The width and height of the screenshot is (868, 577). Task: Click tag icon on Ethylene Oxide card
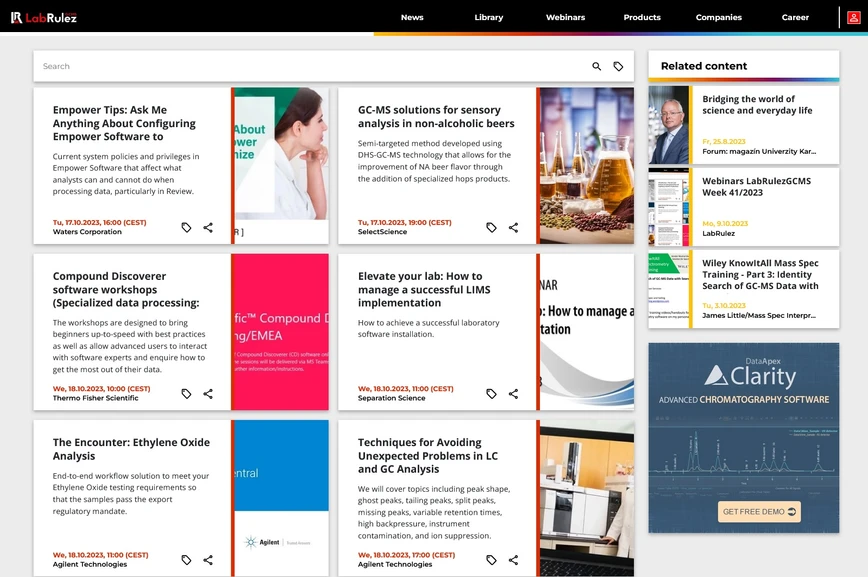187,560
